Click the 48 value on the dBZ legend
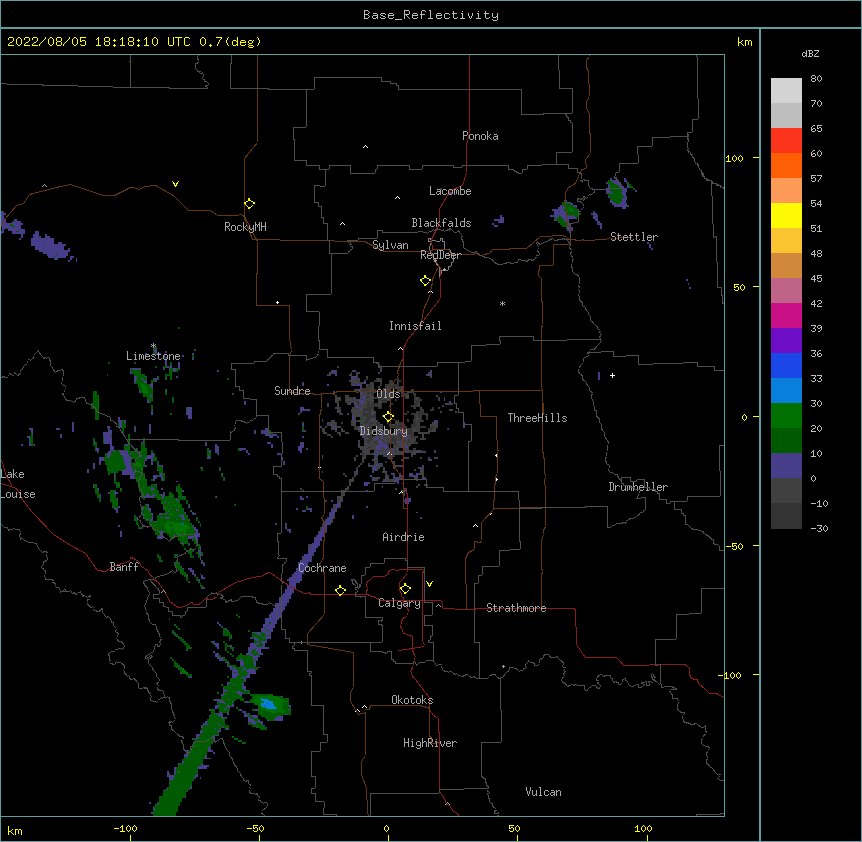The image size is (862, 842). (x=816, y=253)
